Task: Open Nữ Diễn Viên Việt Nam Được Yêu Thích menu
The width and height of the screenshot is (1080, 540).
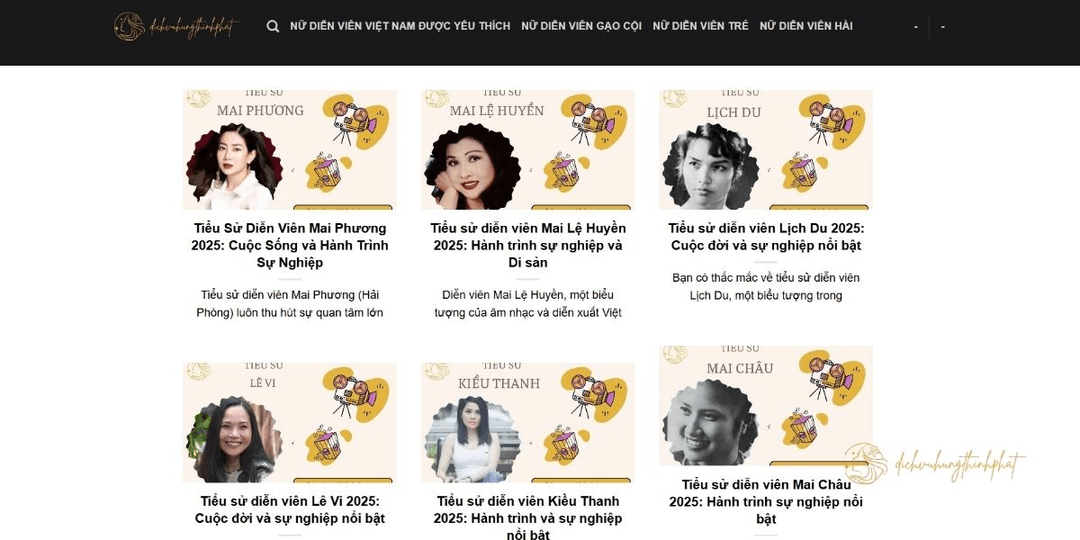Action: click(x=400, y=26)
